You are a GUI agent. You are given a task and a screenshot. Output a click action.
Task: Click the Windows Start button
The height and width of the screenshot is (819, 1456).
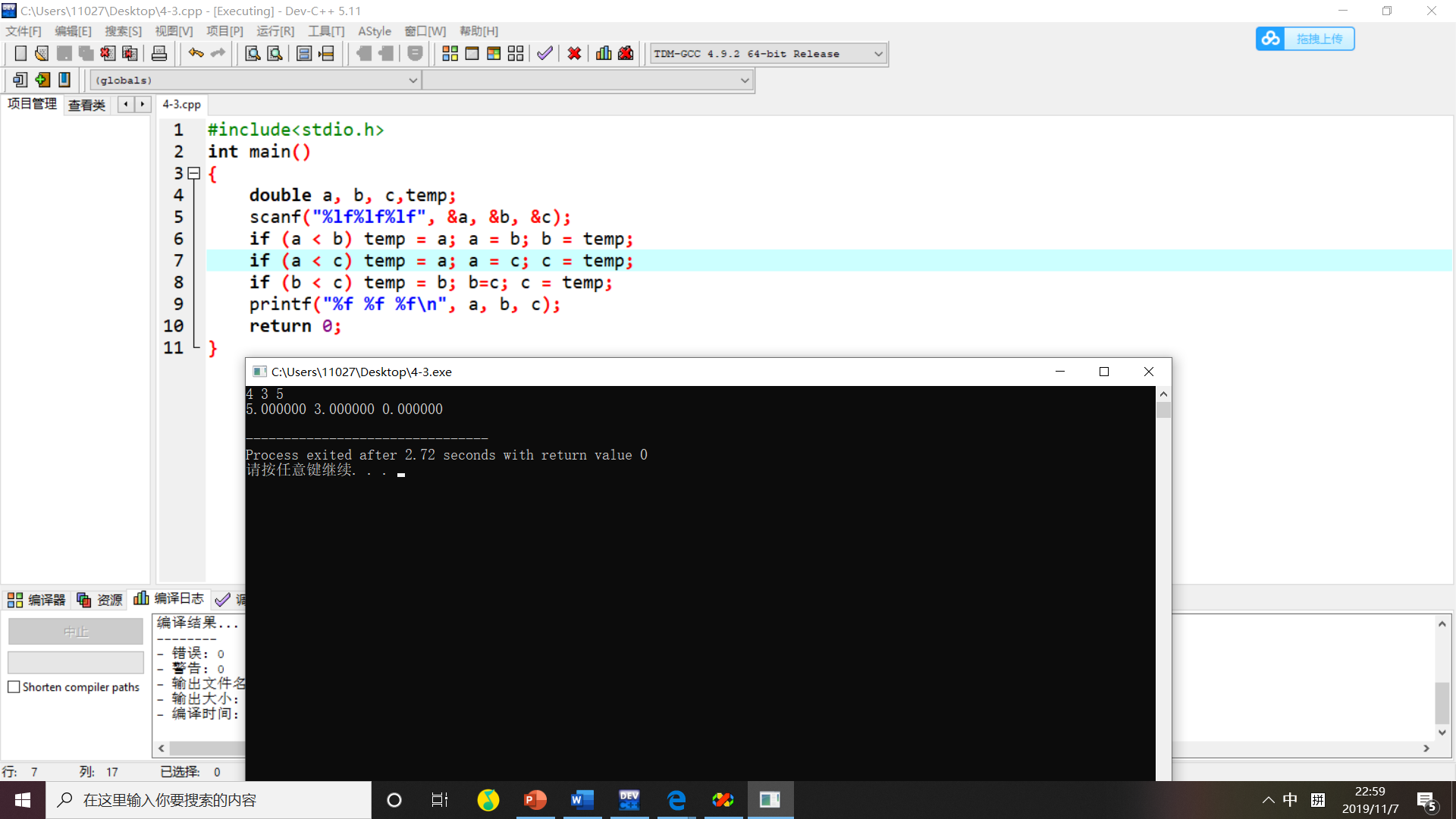(x=23, y=800)
